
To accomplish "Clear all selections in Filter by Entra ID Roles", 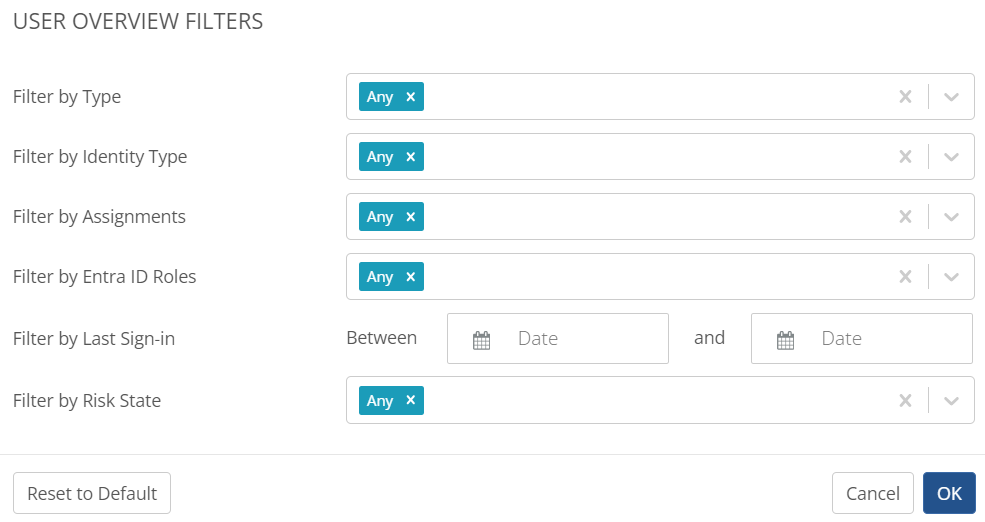I will click(x=905, y=276).
